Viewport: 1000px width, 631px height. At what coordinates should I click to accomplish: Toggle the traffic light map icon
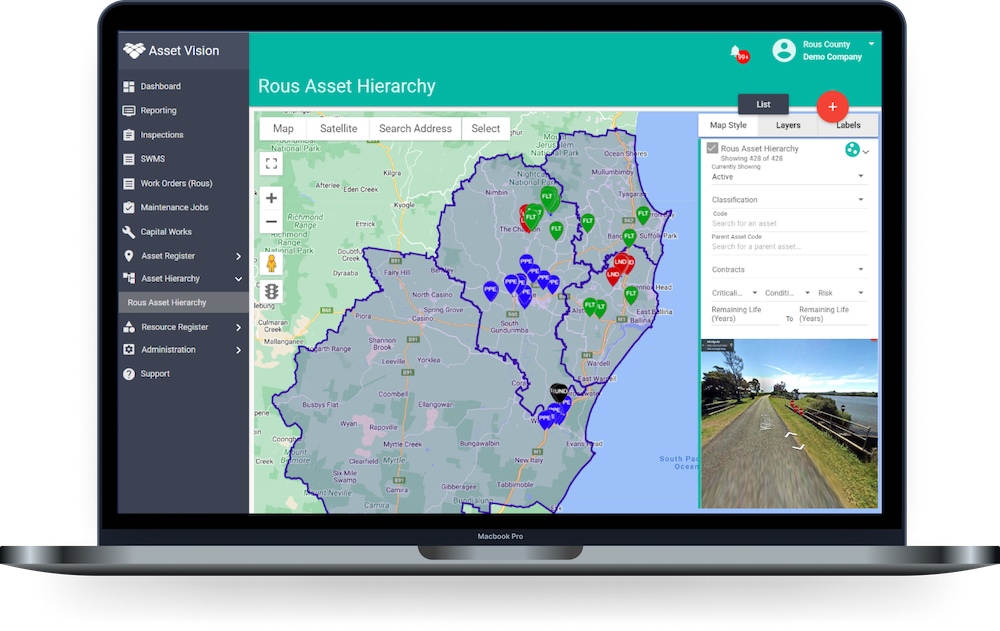[271, 292]
